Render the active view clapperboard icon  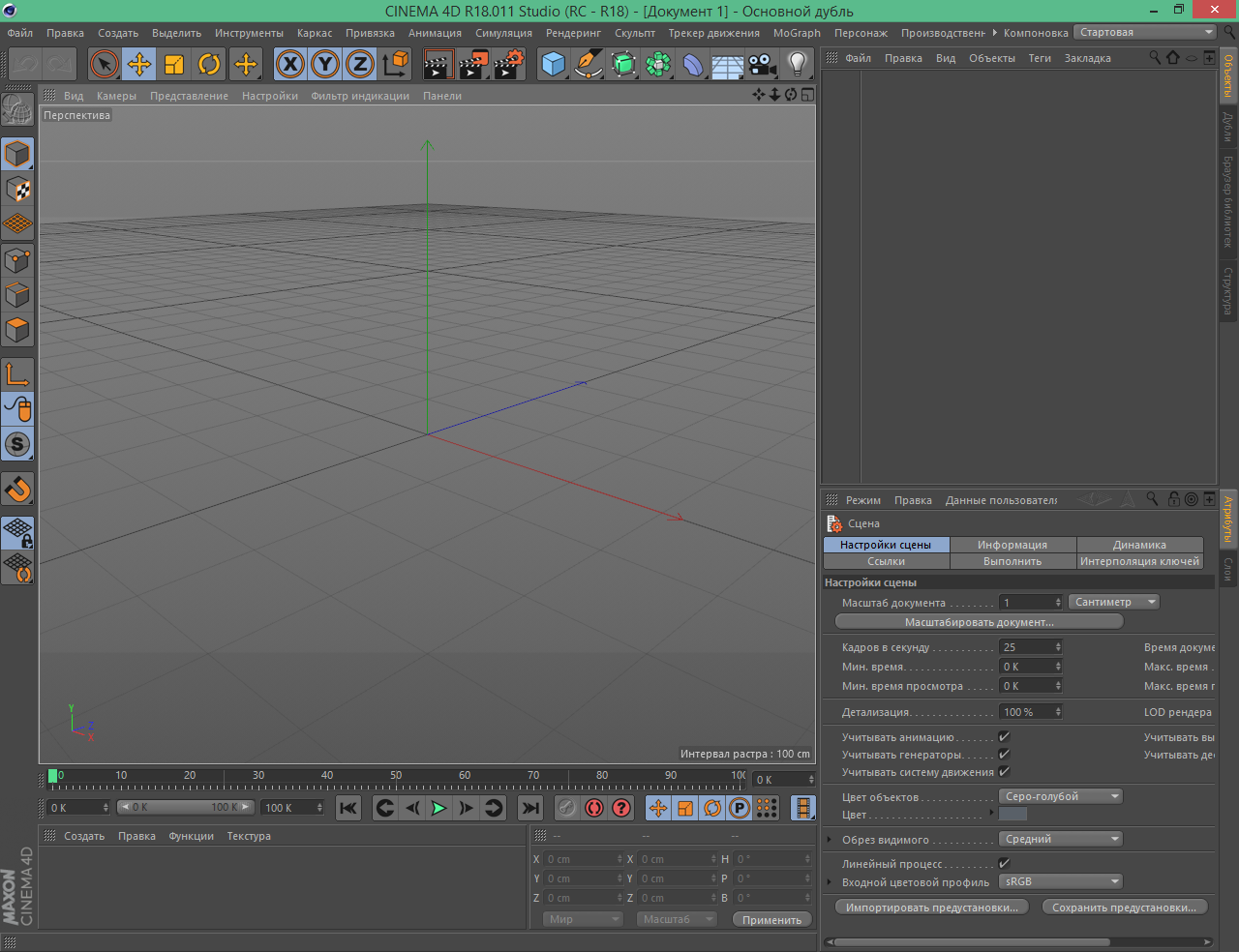coord(438,65)
